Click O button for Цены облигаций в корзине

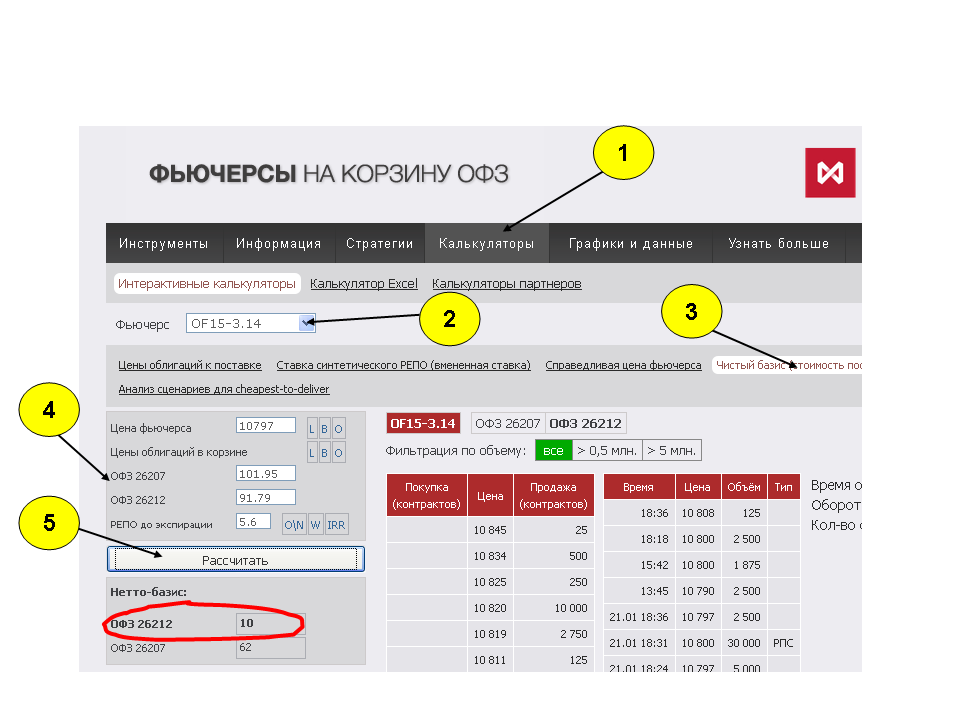(x=339, y=452)
